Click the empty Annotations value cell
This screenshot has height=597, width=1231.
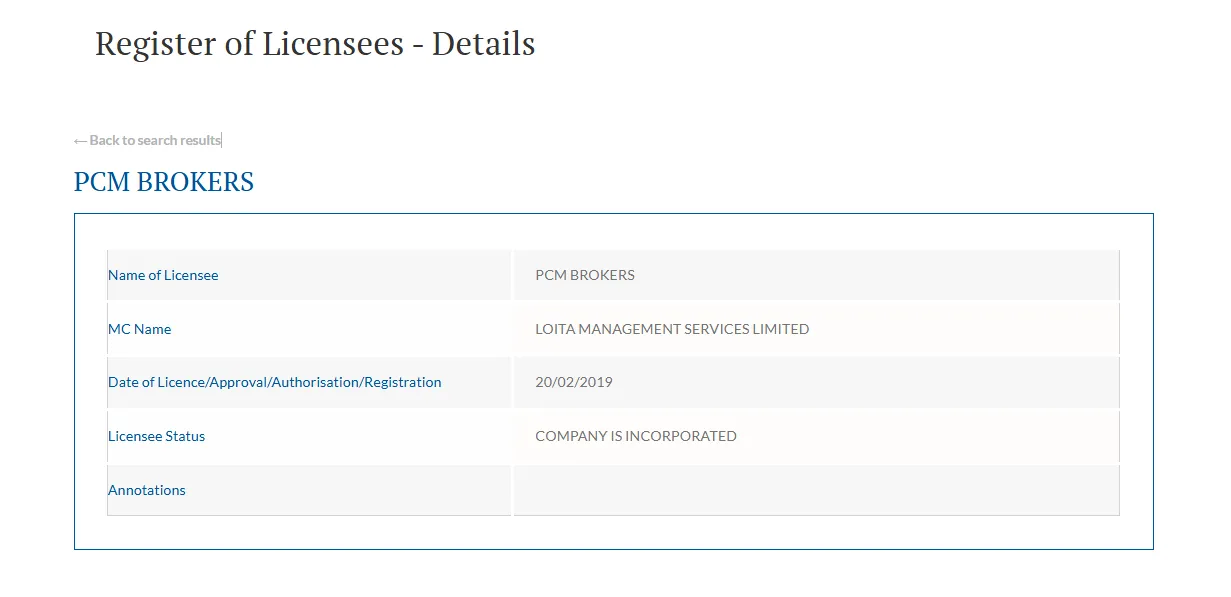click(x=816, y=490)
